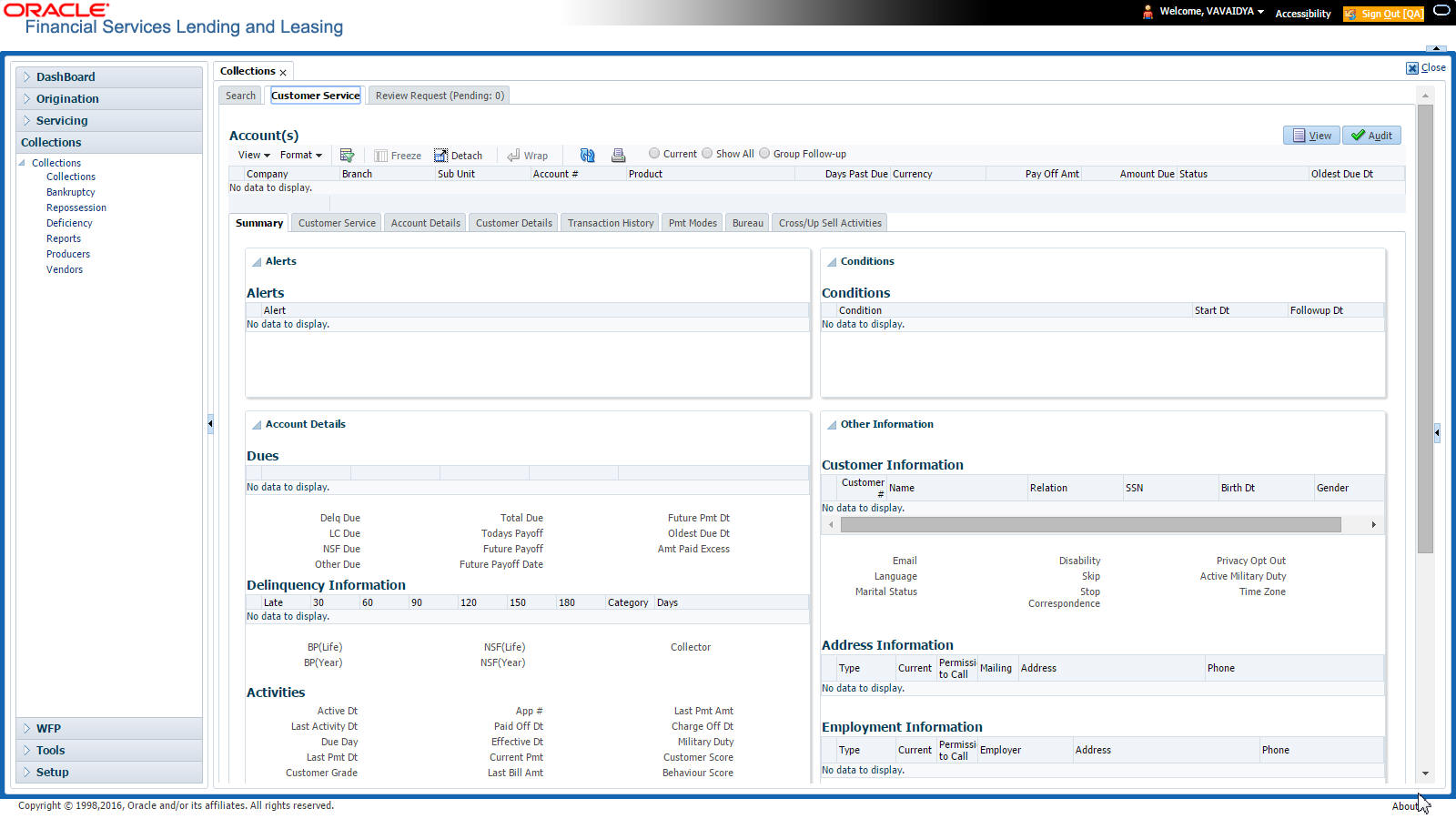Open the Bureau sub-tab

pyautogui.click(x=748, y=223)
